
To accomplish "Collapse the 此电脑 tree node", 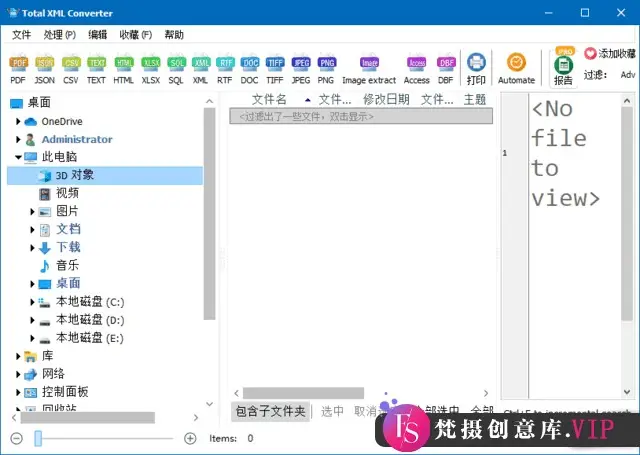I will coord(18,157).
